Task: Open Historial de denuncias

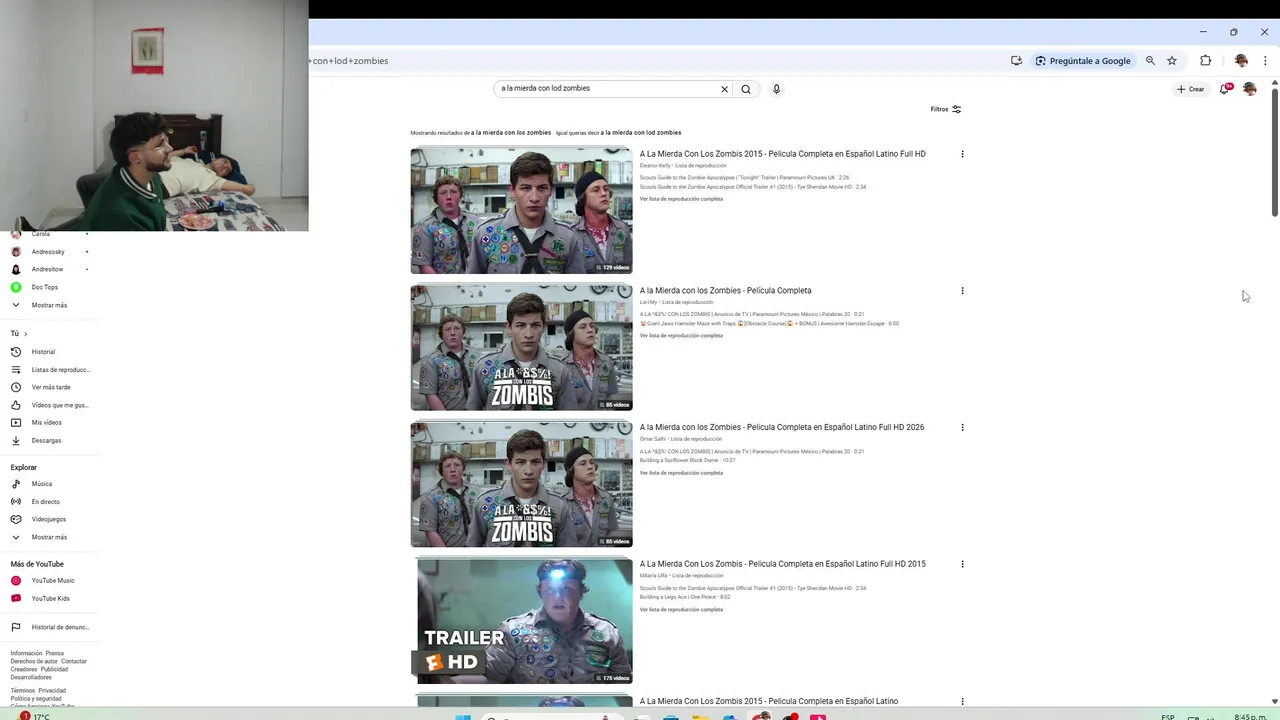Action: point(50,627)
